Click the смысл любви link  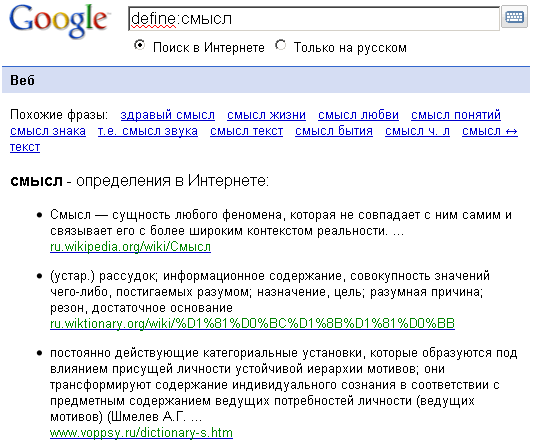[358, 115]
